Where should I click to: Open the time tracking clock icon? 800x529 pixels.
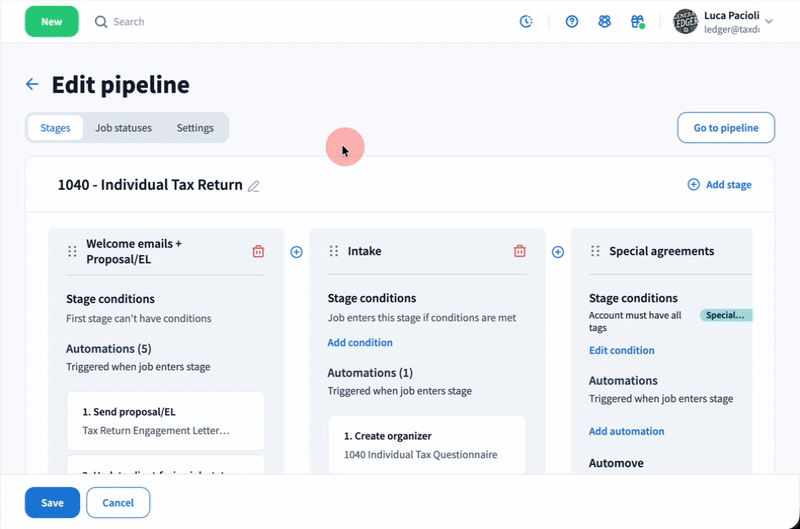coord(526,21)
